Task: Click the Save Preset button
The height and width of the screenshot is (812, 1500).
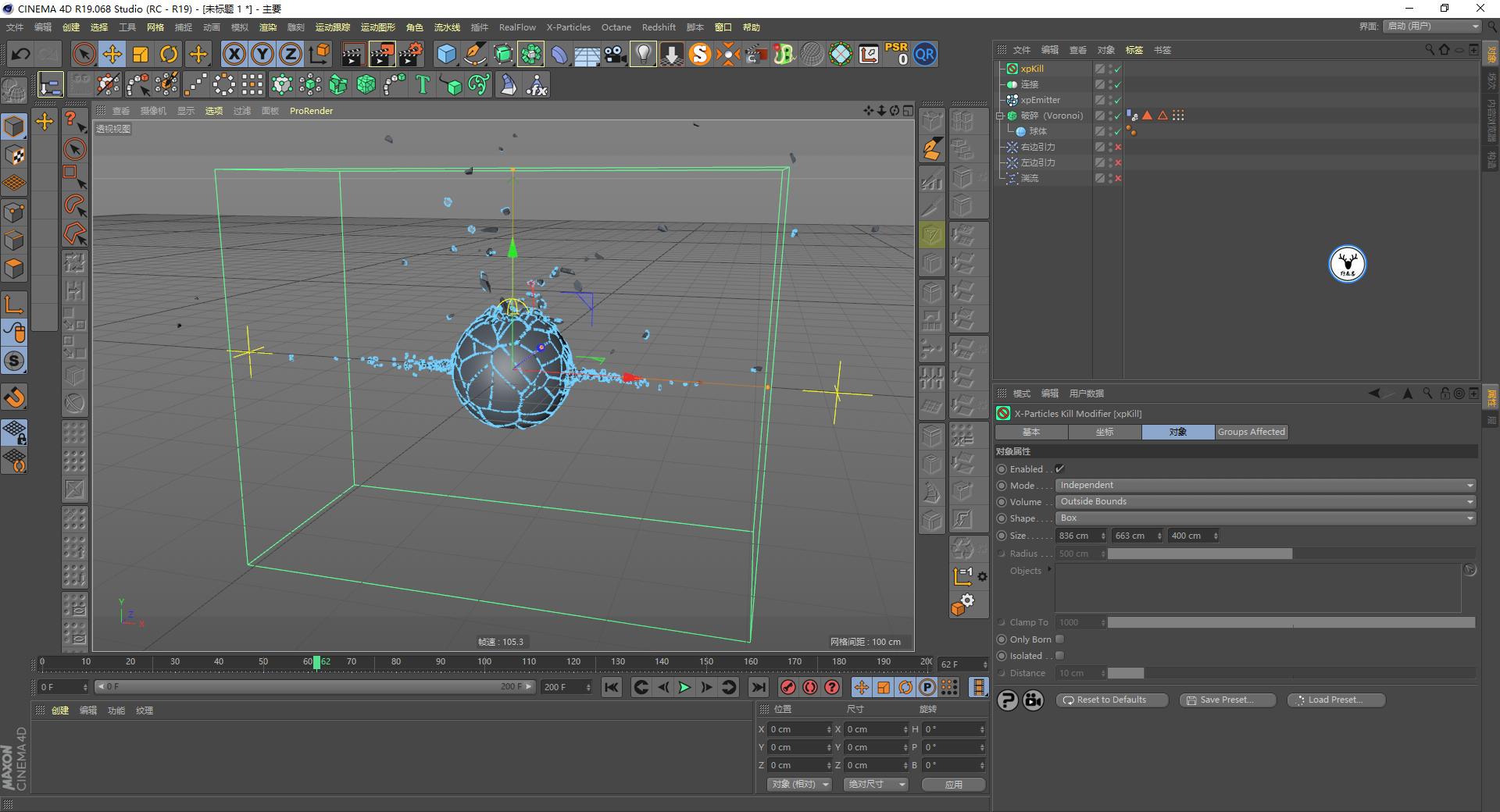Action: point(1227,700)
